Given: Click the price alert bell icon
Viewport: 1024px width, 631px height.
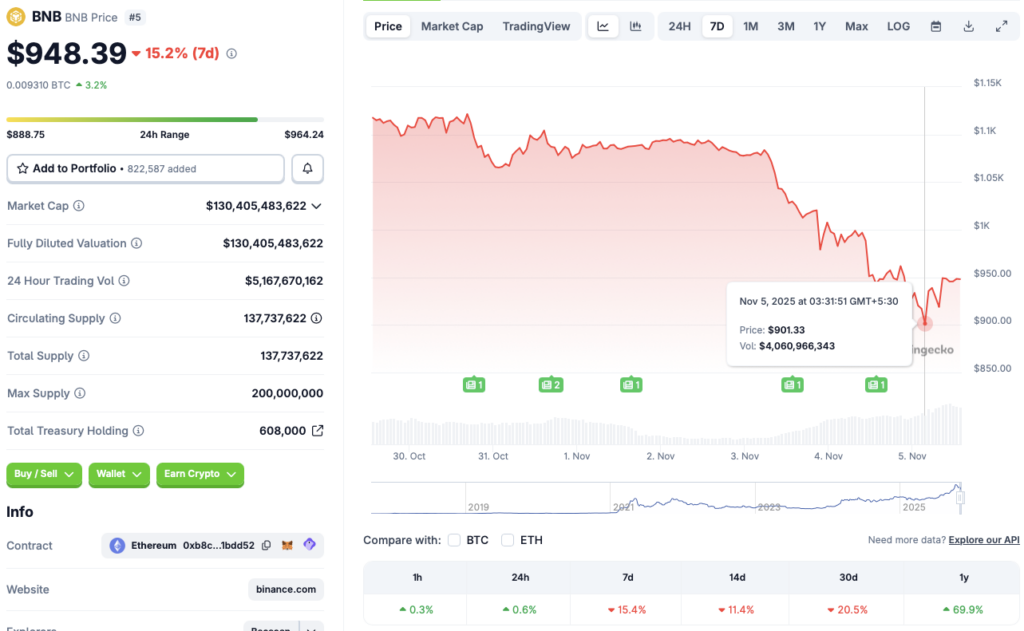Looking at the screenshot, I should pos(307,168).
